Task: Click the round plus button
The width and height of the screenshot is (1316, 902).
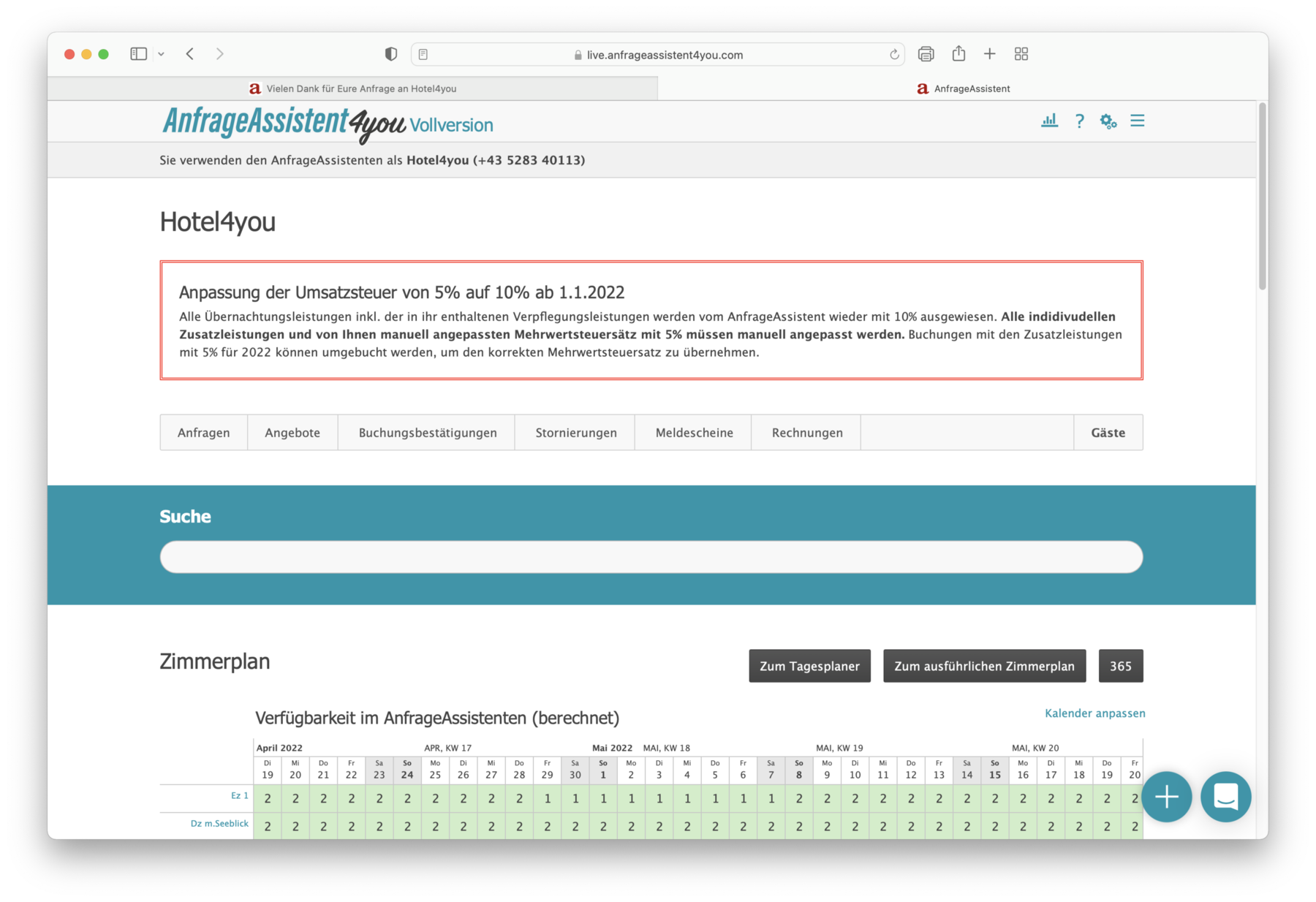Action: (x=1167, y=797)
